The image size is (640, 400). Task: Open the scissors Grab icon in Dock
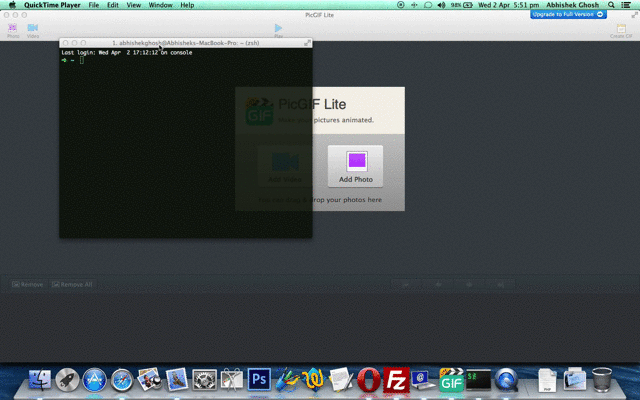pyautogui.click(x=231, y=379)
